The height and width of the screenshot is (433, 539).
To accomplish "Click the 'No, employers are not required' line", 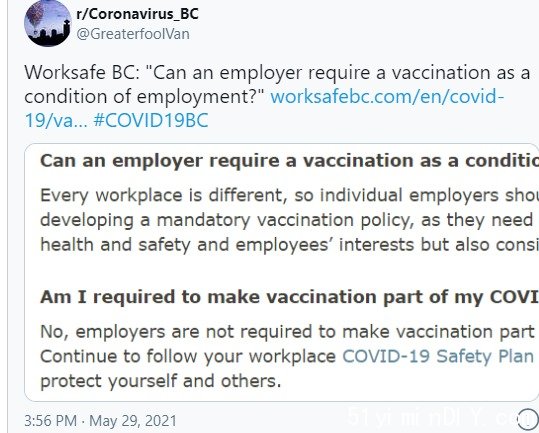I will pyautogui.click(x=287, y=332).
